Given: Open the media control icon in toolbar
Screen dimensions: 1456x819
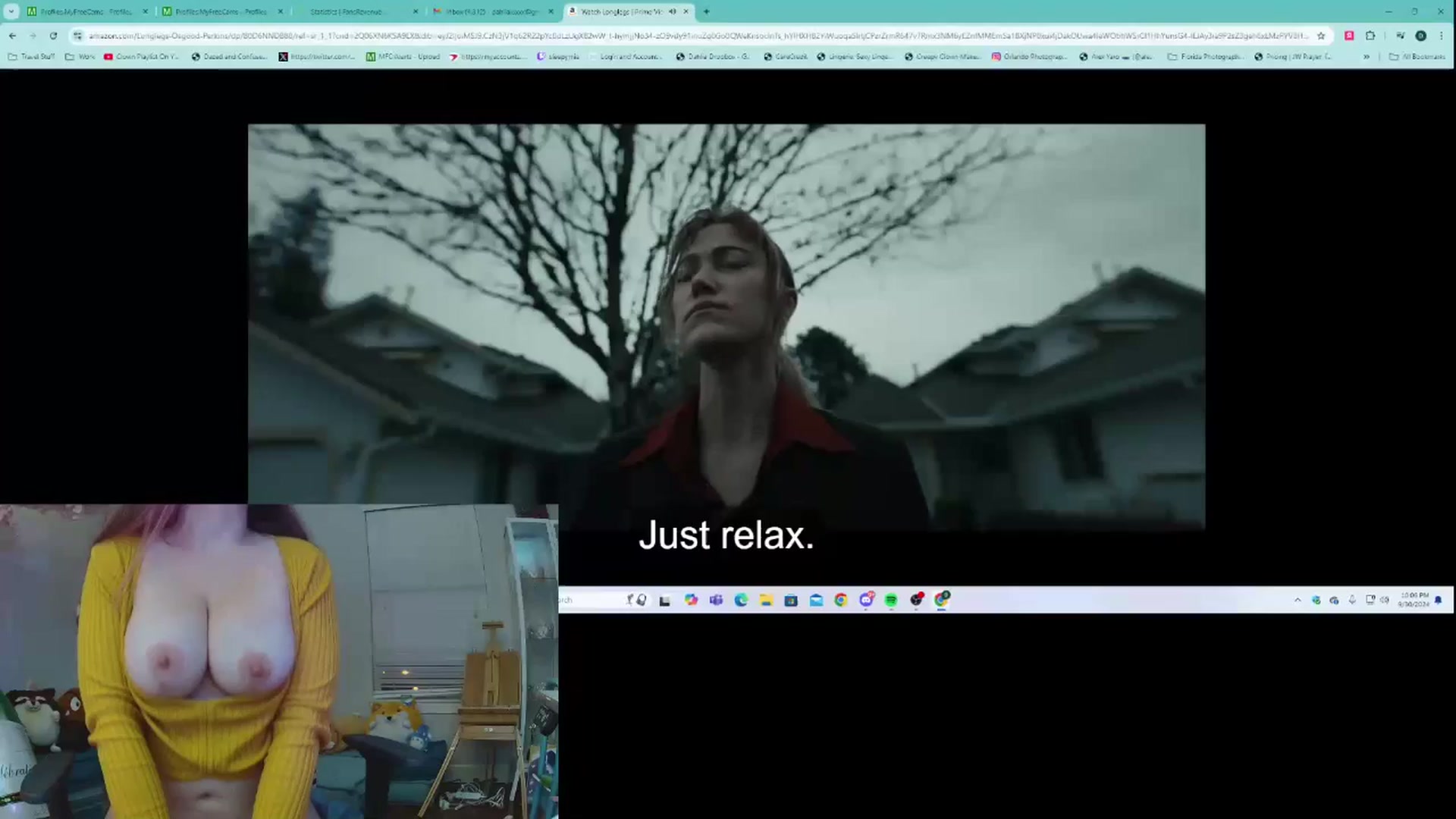Looking at the screenshot, I should pyautogui.click(x=1400, y=36).
